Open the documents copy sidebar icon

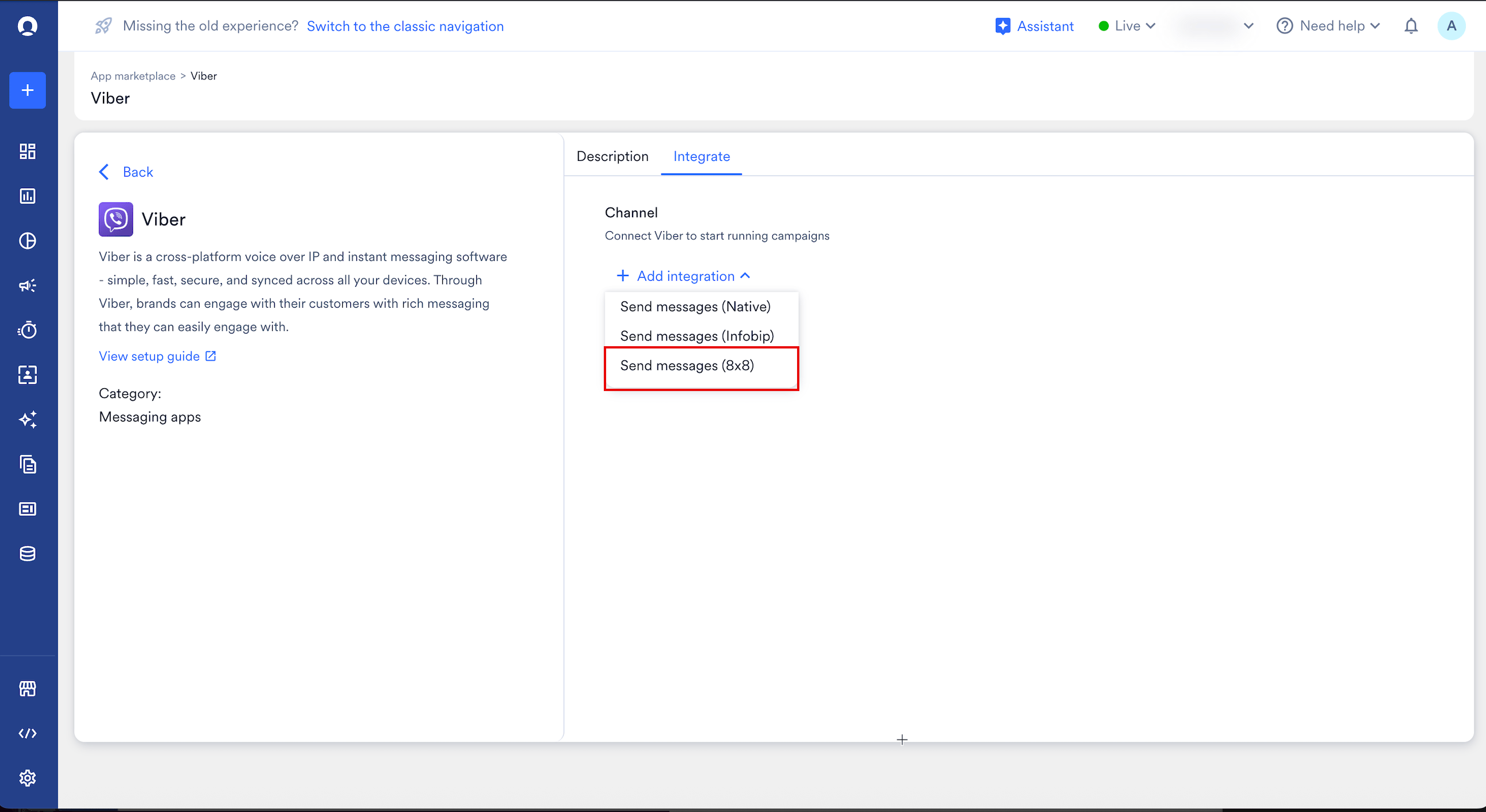[28, 464]
